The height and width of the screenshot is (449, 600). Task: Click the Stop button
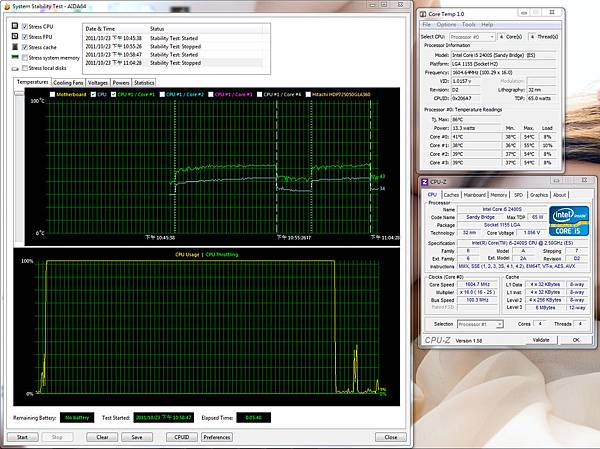click(57, 437)
